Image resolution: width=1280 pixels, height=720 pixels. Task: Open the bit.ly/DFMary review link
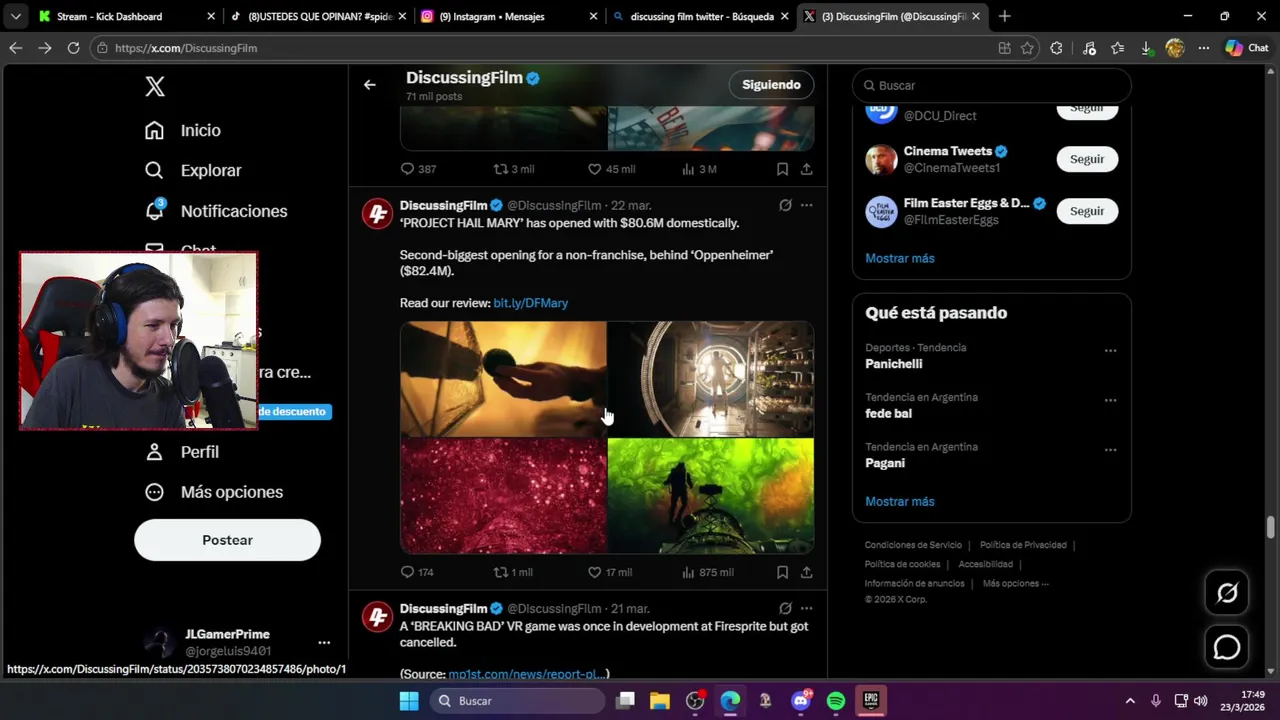pos(530,303)
